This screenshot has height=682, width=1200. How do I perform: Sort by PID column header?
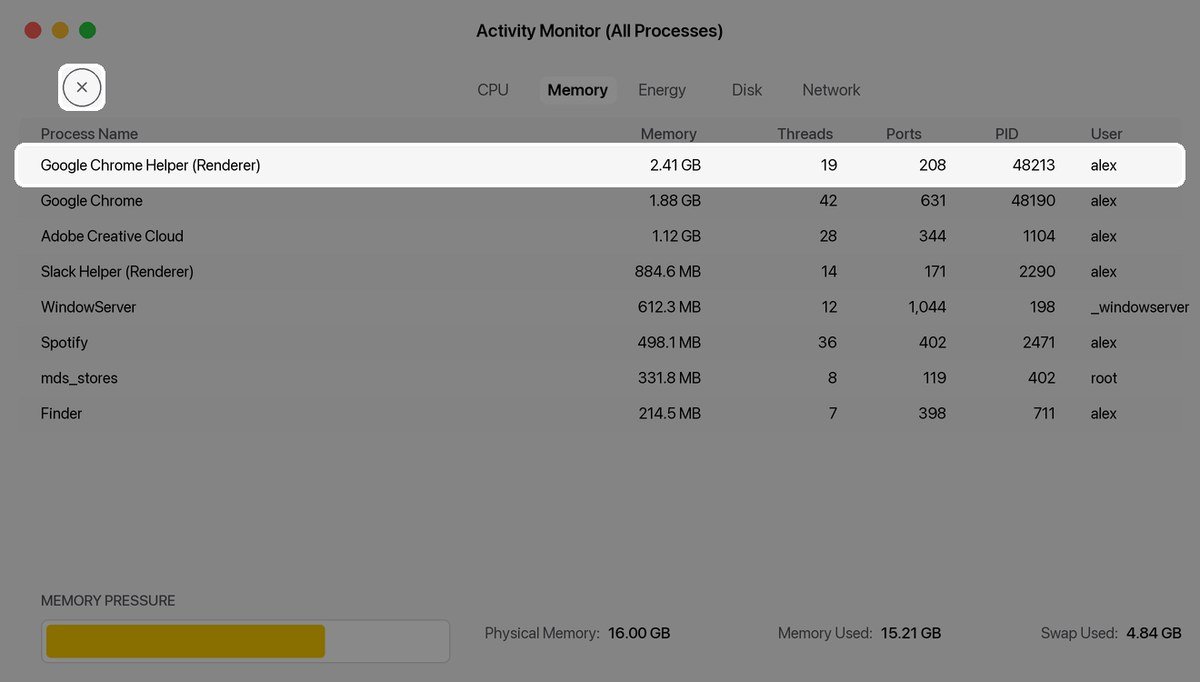(1006, 134)
